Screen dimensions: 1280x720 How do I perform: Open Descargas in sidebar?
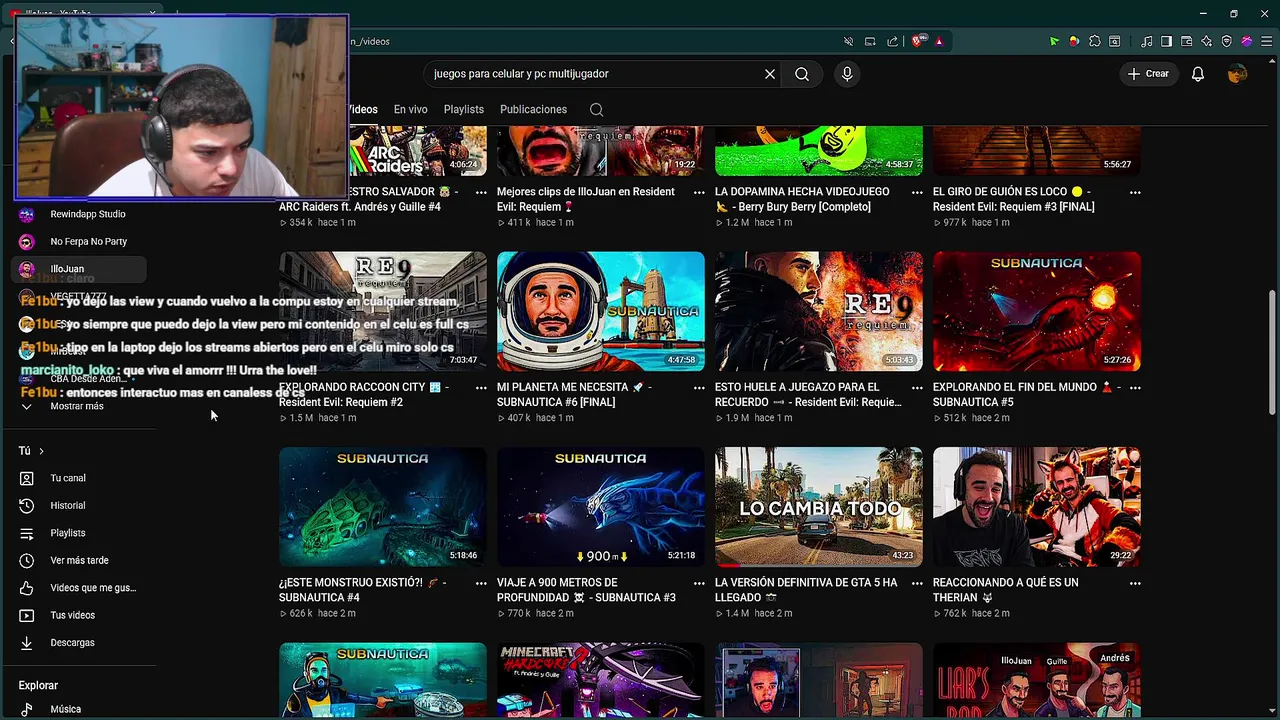pos(80,643)
